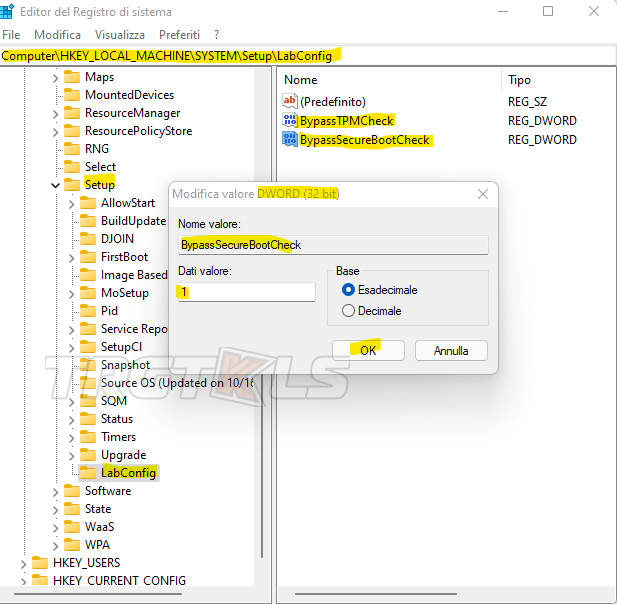The width and height of the screenshot is (617, 604).
Task: Collapse the Setup key in tree
Action: click(x=55, y=185)
